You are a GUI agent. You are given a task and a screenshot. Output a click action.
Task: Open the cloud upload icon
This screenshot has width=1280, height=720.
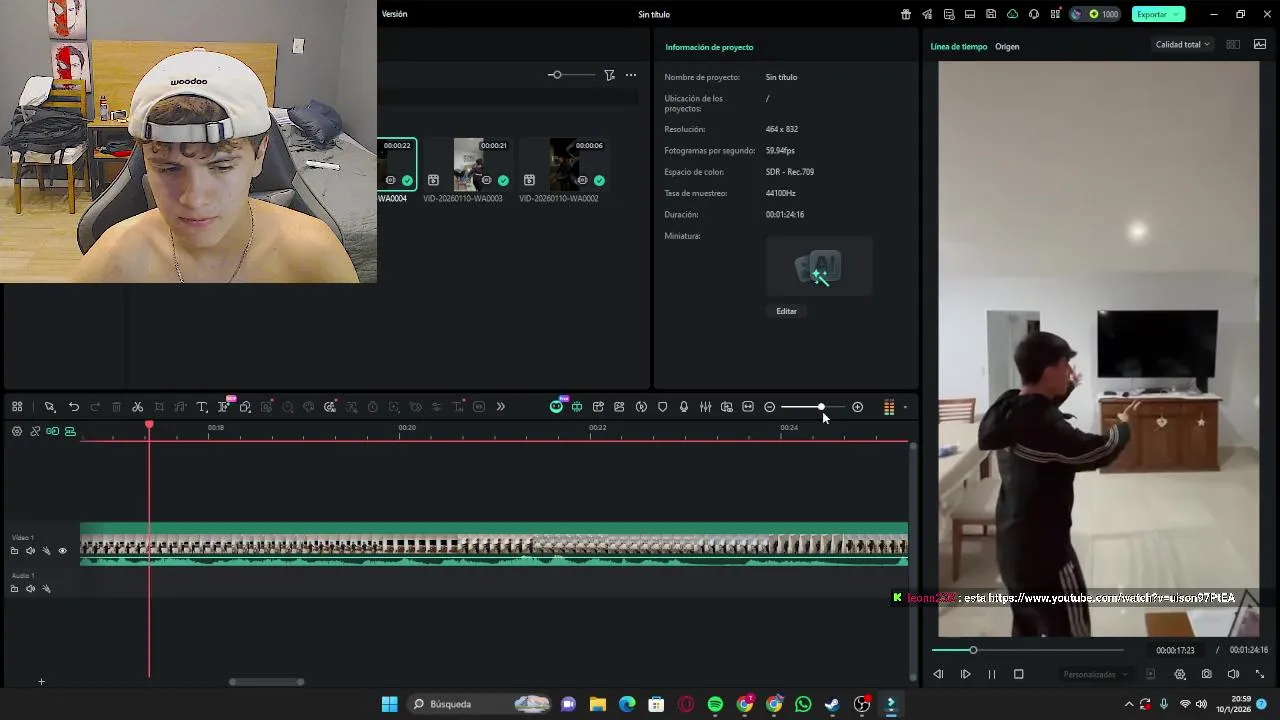[x=1012, y=14]
